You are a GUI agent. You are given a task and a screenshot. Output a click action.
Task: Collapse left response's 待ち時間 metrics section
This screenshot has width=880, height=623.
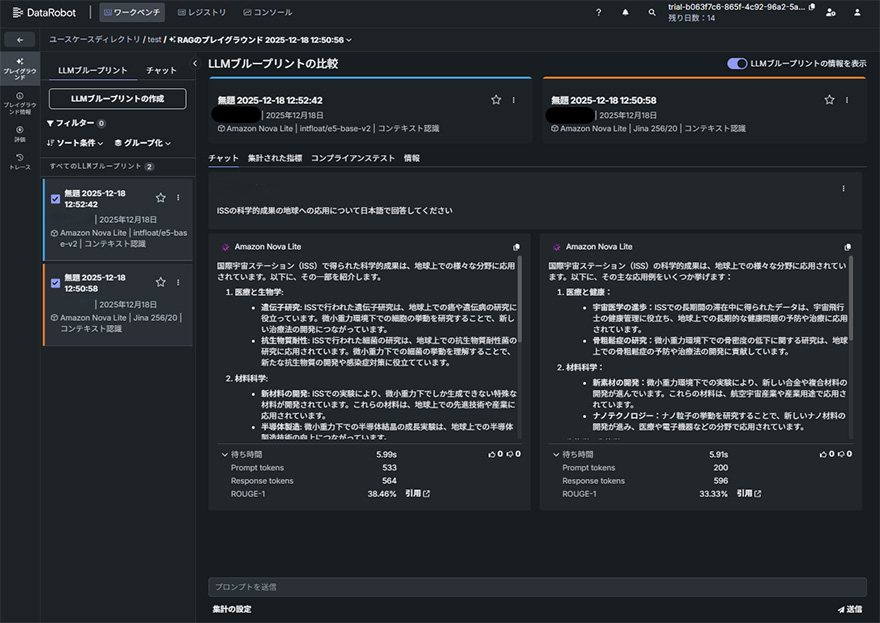(x=223, y=454)
